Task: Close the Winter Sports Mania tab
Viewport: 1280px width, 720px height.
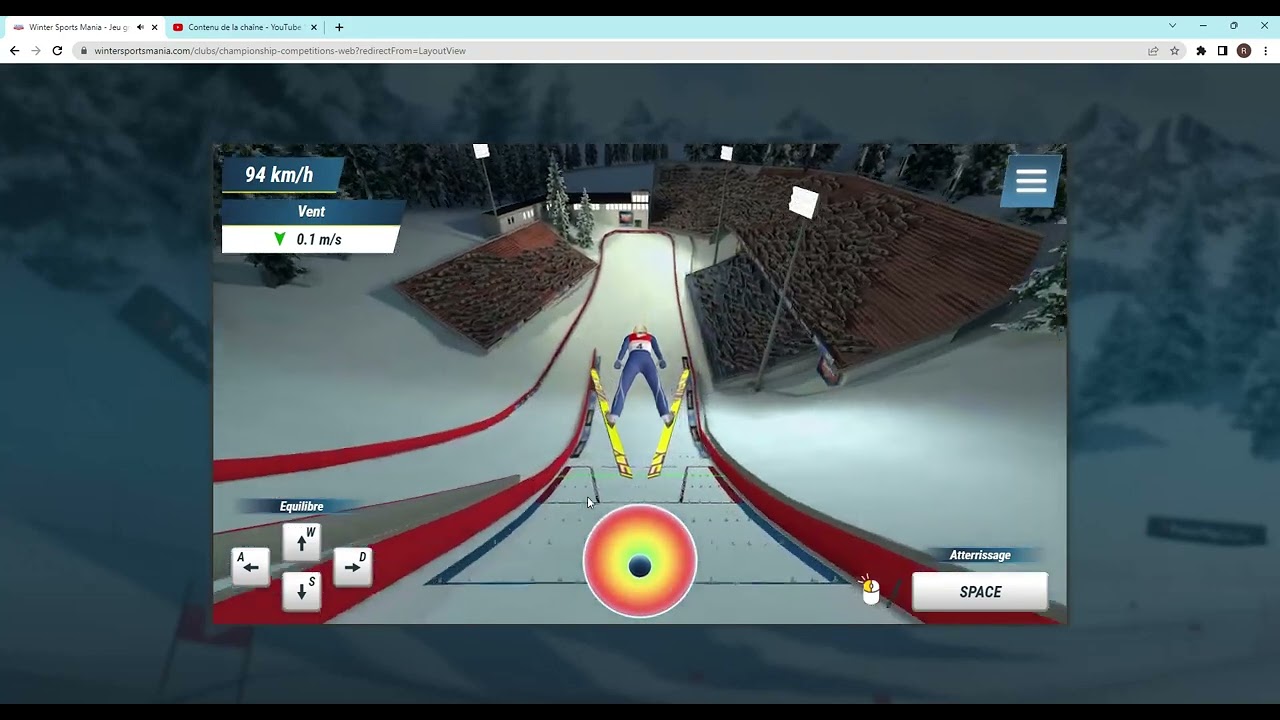Action: point(154,27)
